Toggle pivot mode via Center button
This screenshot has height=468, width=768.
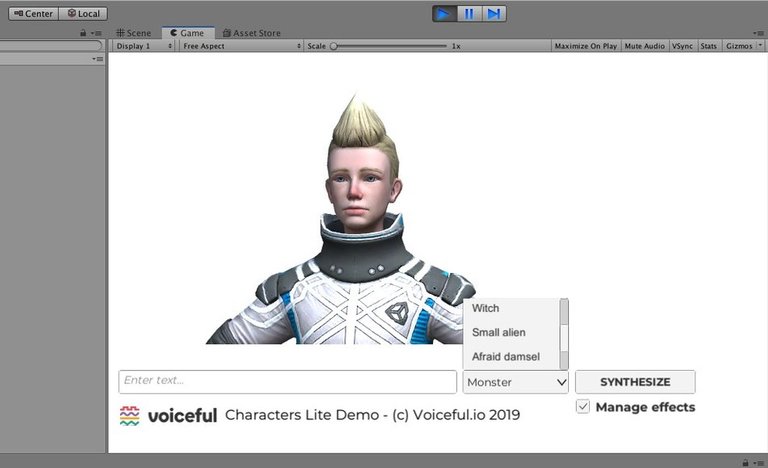(x=34, y=14)
